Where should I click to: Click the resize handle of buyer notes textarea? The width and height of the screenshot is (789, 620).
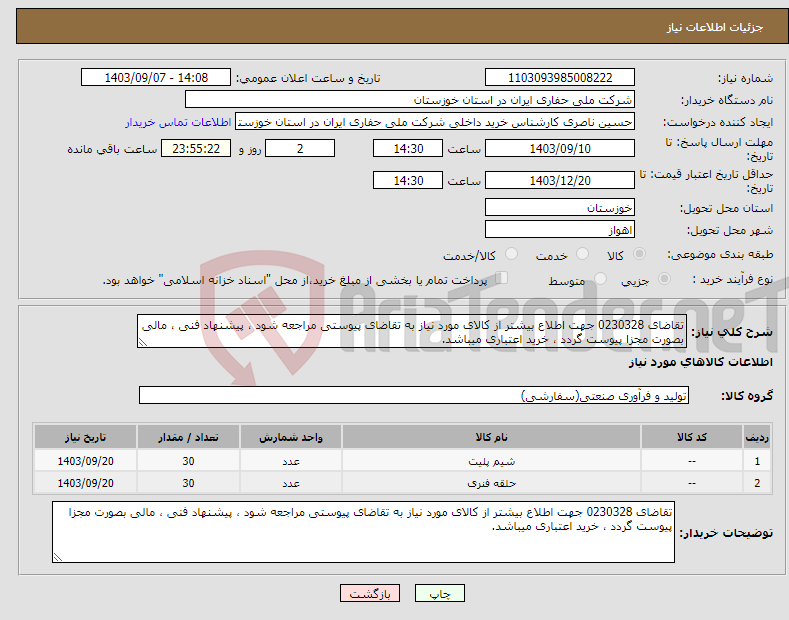pos(57,557)
